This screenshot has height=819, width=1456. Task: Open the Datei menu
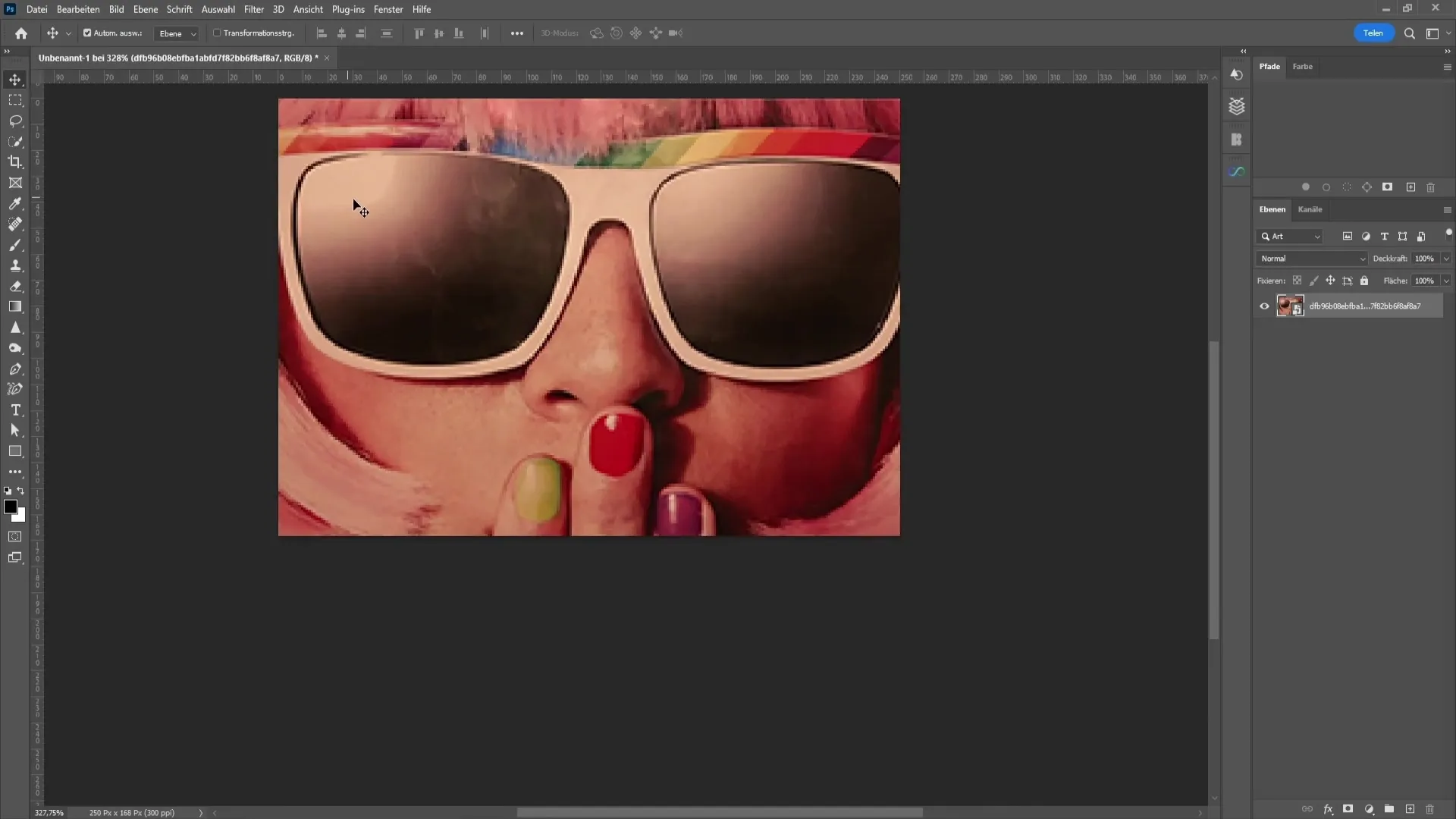pos(36,9)
